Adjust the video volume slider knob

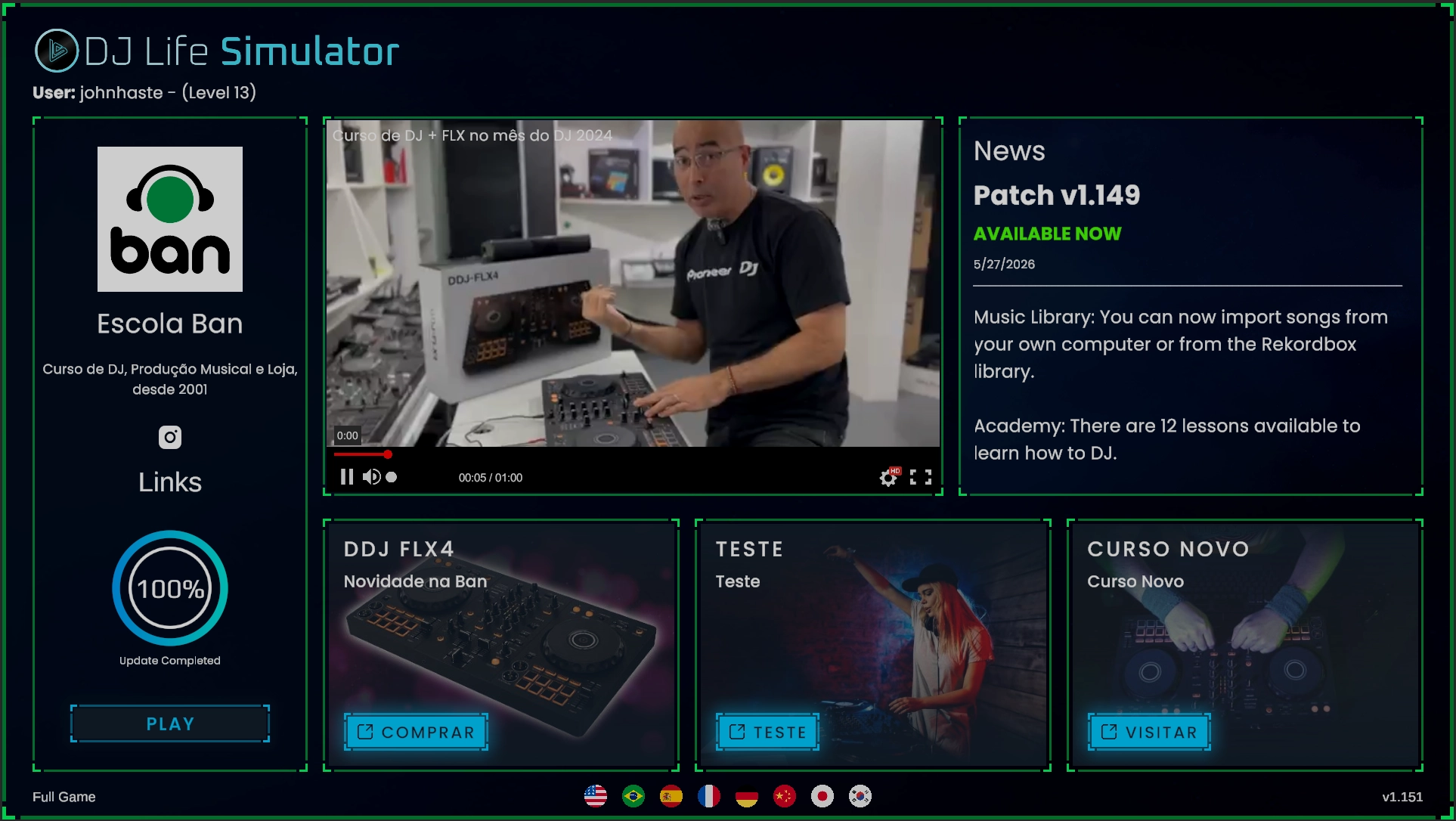391,477
